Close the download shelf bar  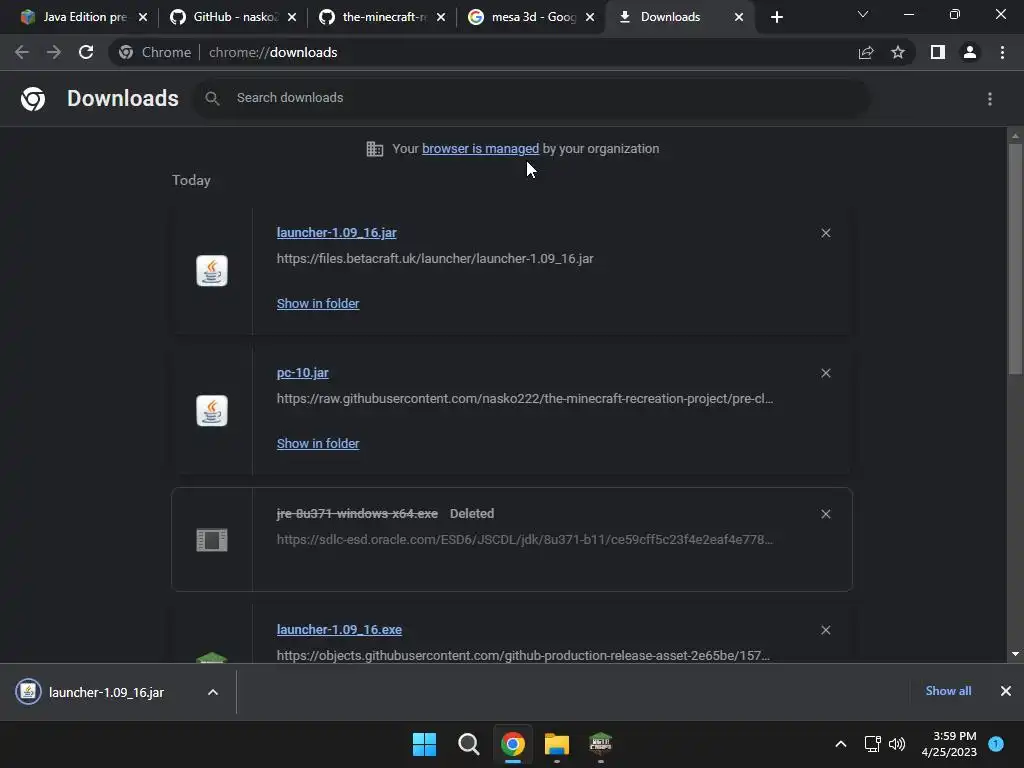pyautogui.click(x=1006, y=691)
